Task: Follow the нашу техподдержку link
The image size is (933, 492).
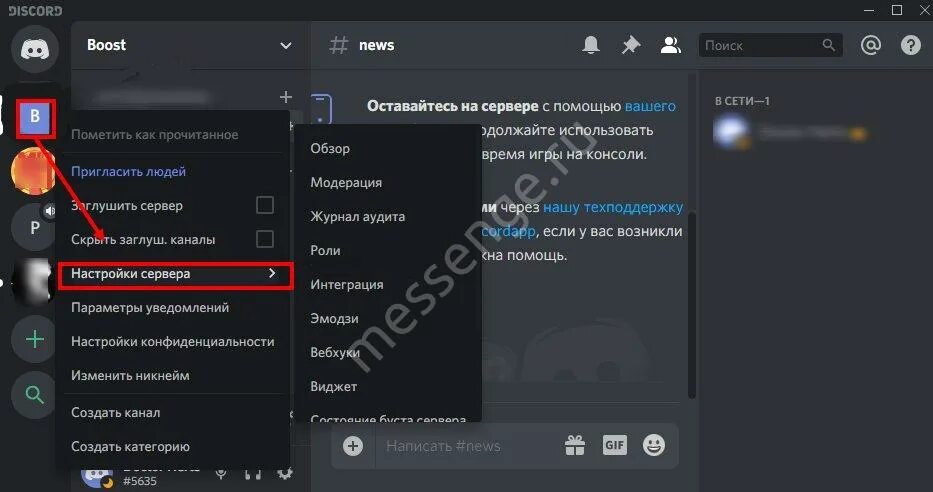Action: click(613, 207)
